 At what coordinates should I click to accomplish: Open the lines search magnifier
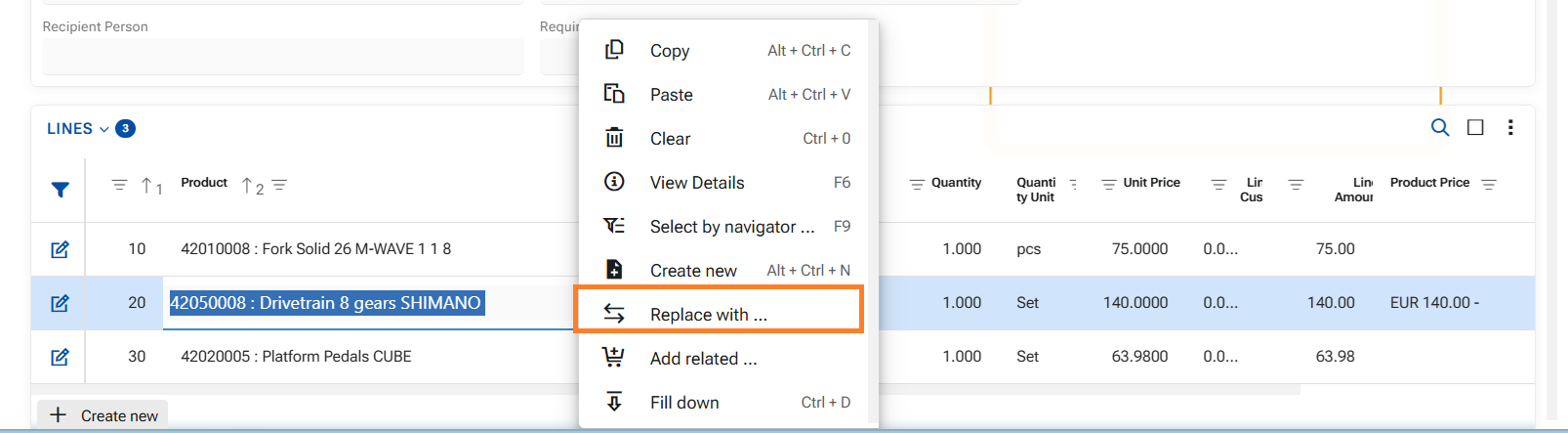click(x=1439, y=127)
